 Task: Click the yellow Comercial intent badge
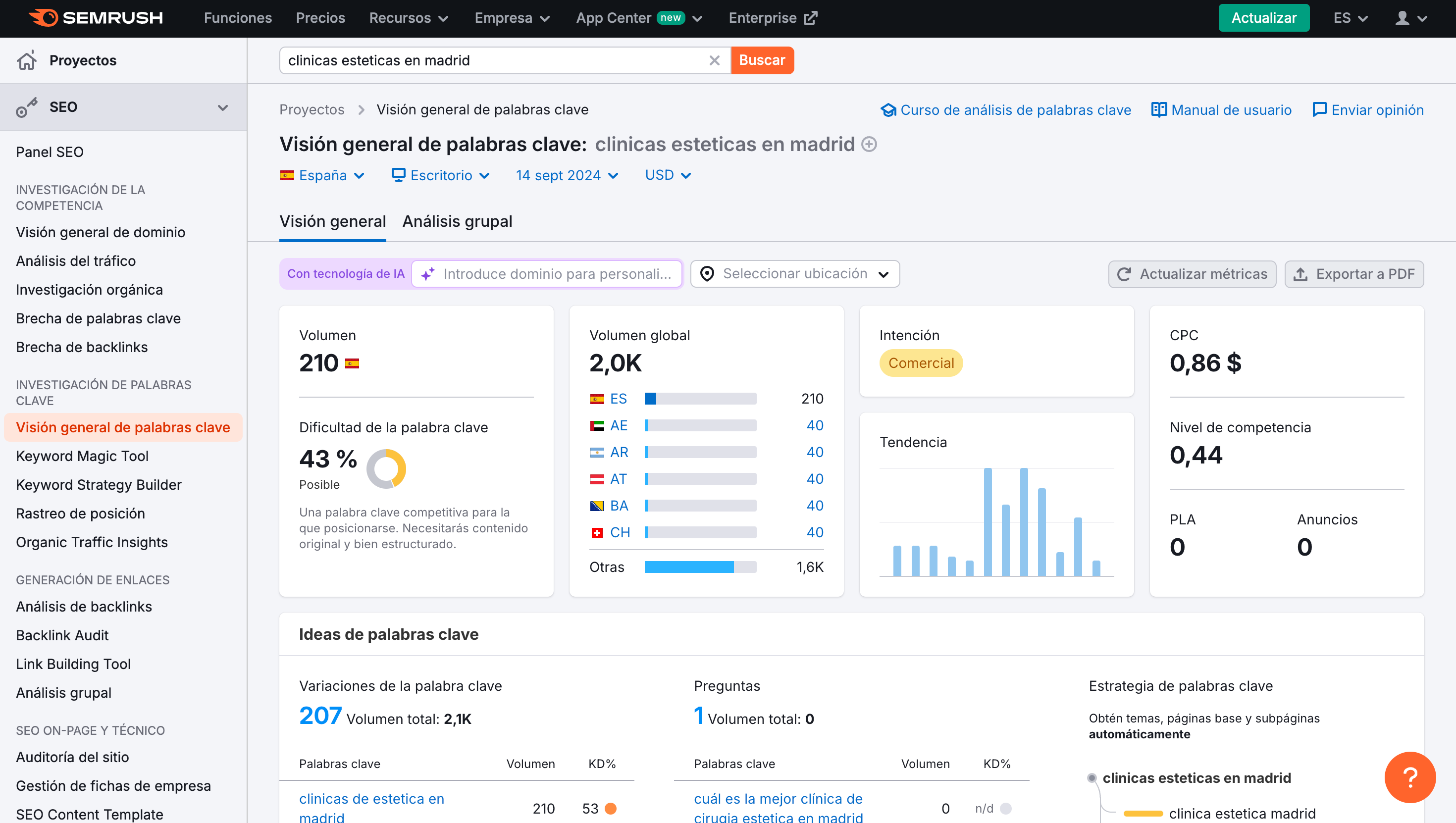pos(921,363)
